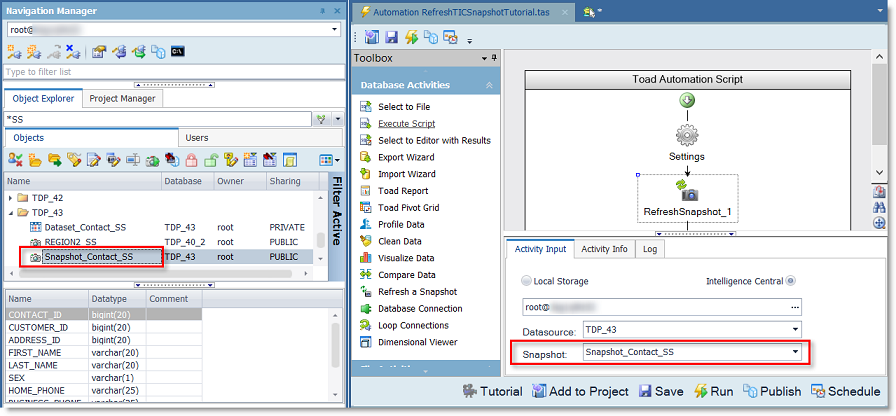Select the CUSTOMER_ID column row
This screenshot has height=416, width=896.
click(x=105, y=327)
